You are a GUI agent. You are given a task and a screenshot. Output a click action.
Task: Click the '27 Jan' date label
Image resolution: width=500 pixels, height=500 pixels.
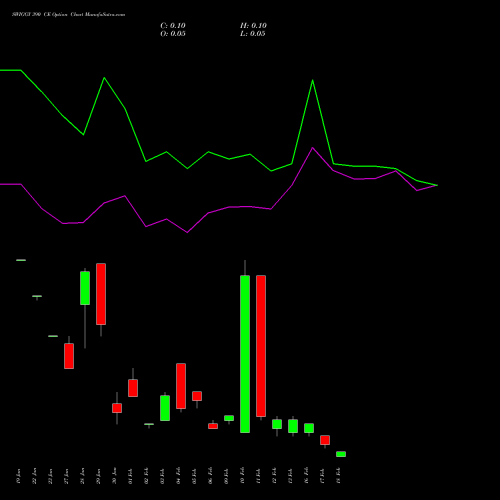pos(67,476)
